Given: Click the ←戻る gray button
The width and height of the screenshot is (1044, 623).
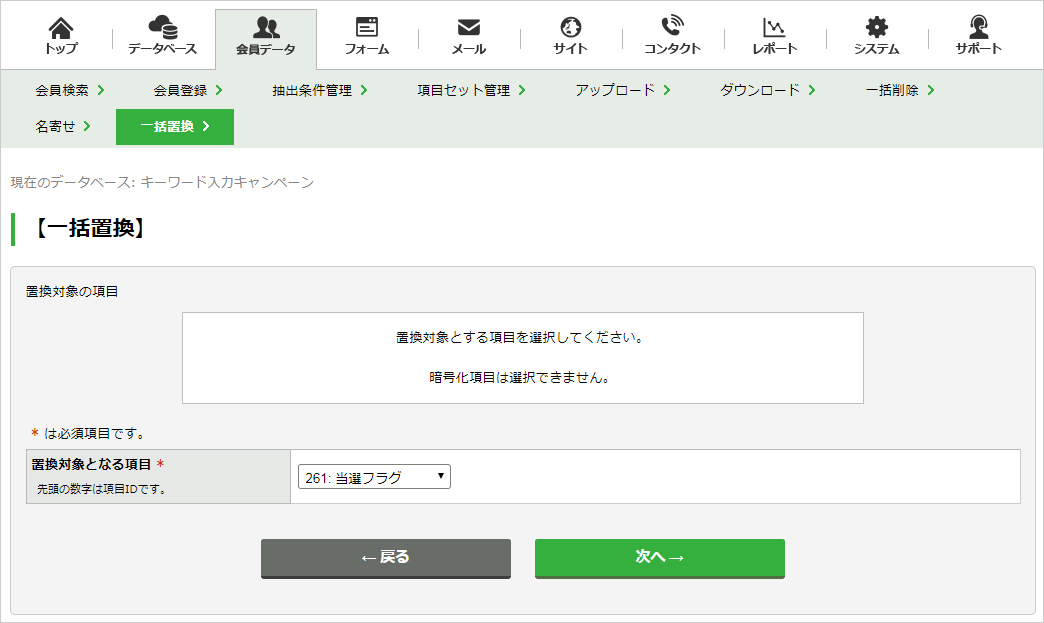Looking at the screenshot, I should pos(386,558).
